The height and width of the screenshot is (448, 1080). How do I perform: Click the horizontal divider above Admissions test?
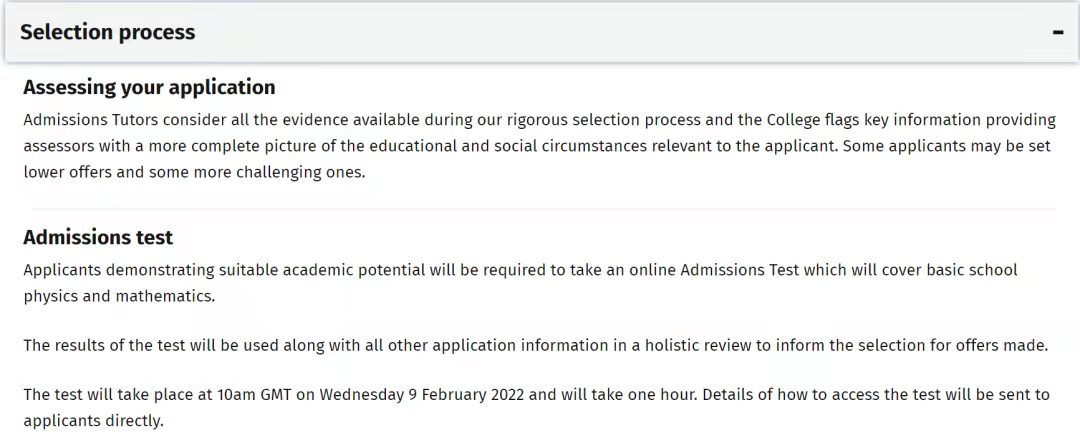click(x=543, y=208)
